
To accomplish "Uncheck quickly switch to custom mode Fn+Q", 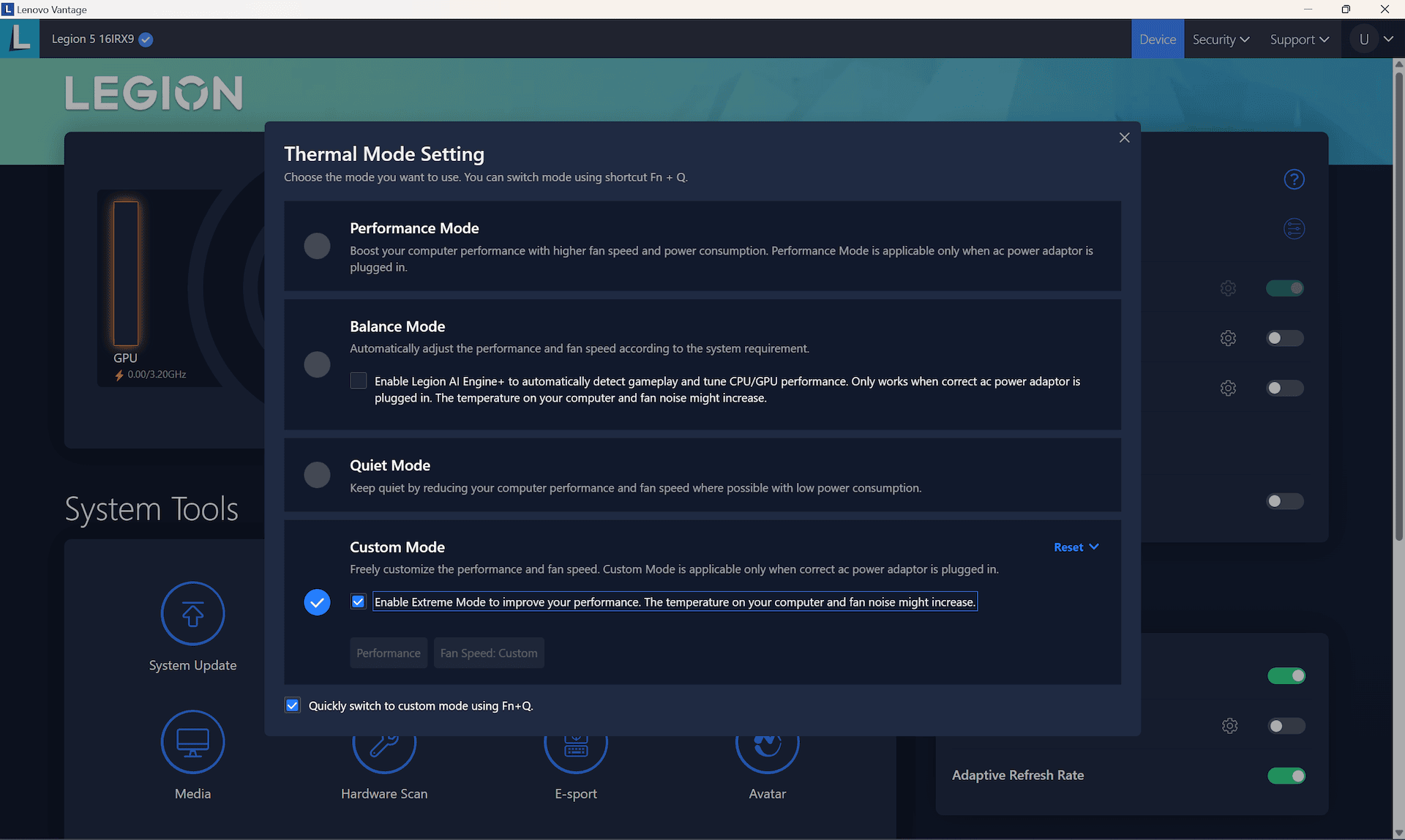I will (x=292, y=705).
